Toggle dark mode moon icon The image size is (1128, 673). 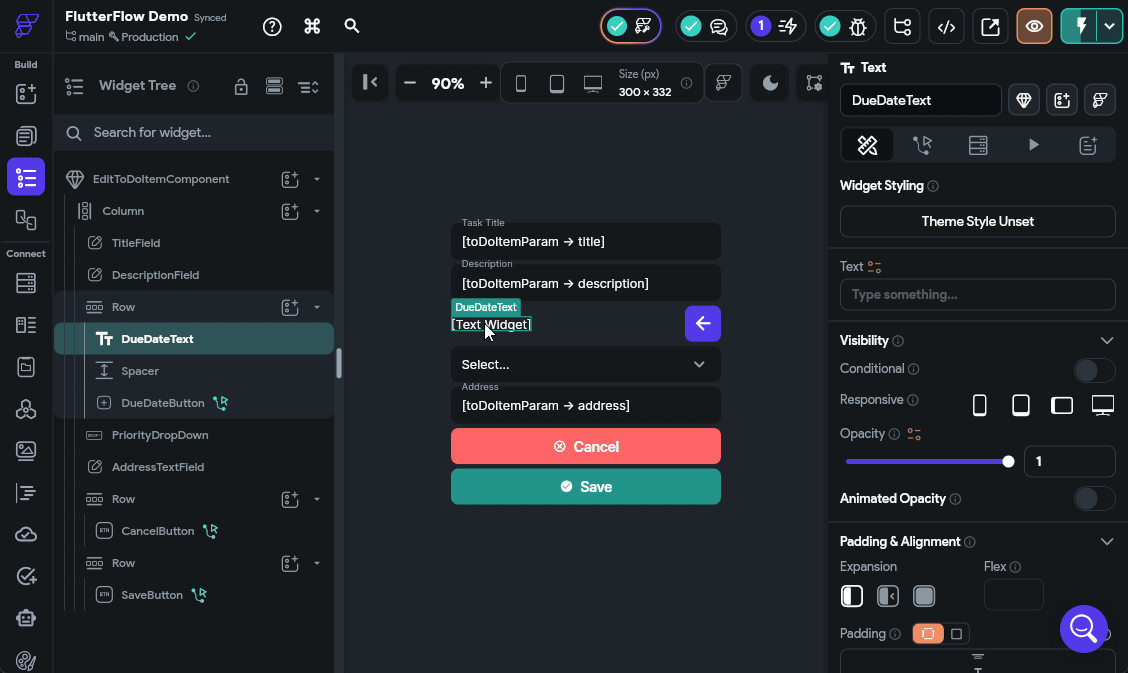(x=770, y=83)
